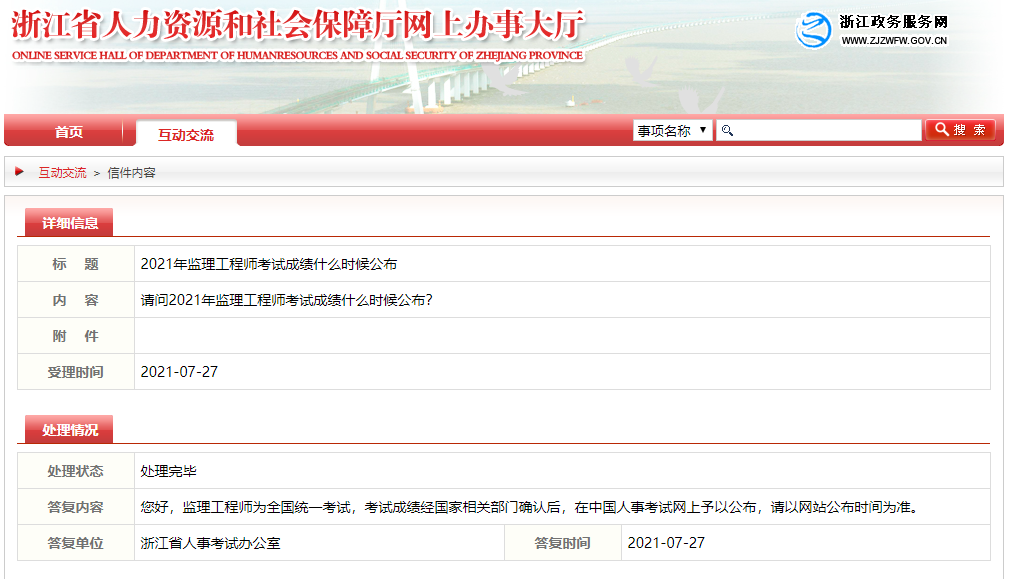The width and height of the screenshot is (1012, 579).
Task: Click the magnifier icon inside the search field
Action: tap(726, 130)
